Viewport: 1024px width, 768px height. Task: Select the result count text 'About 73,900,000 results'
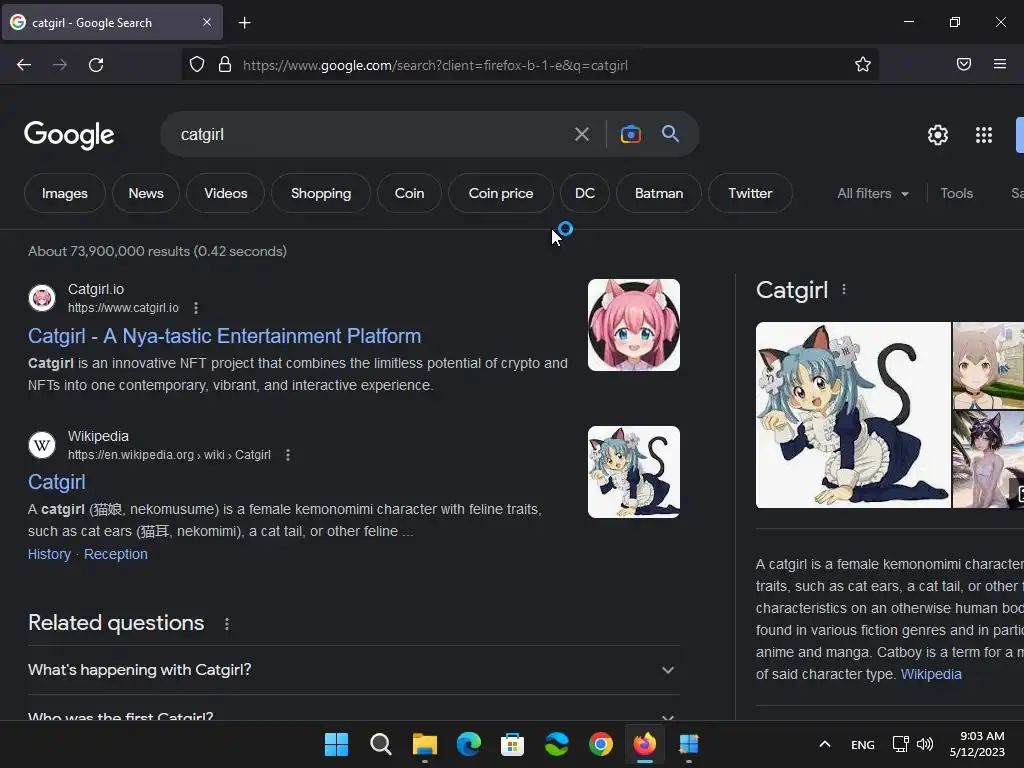[x=109, y=251]
